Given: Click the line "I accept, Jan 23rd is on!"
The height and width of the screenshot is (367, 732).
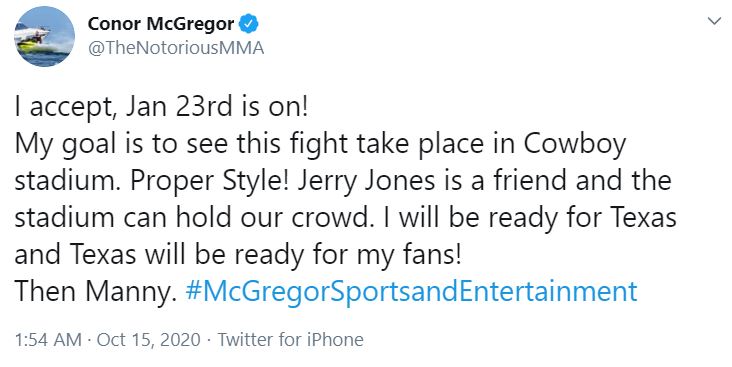Looking at the screenshot, I should 162,109.
